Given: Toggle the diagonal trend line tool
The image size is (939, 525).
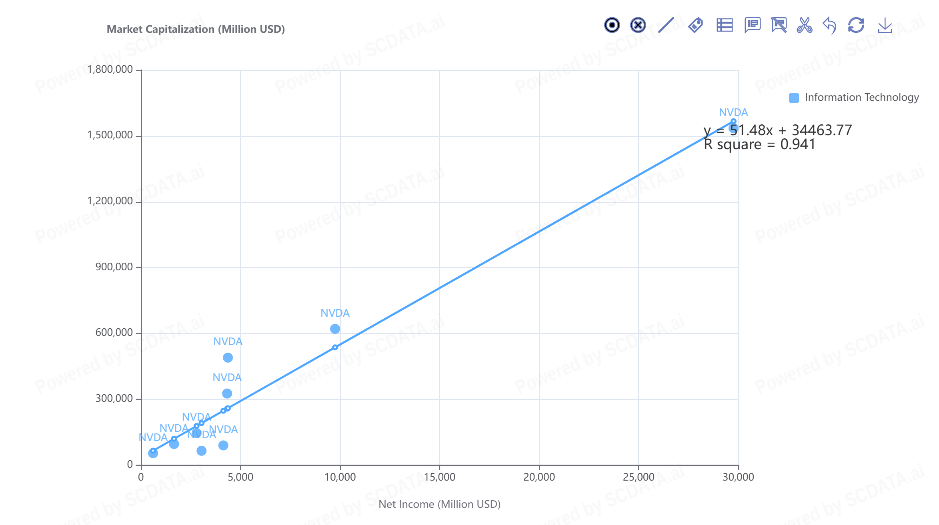Looking at the screenshot, I should click(666, 25).
